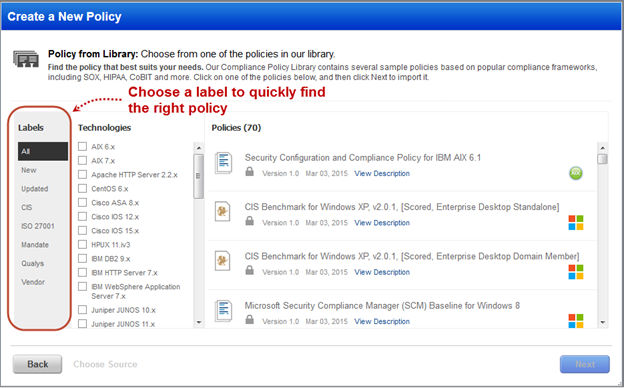Click the Policies list scroll down arrow
The height and width of the screenshot is (388, 624).
point(603,322)
